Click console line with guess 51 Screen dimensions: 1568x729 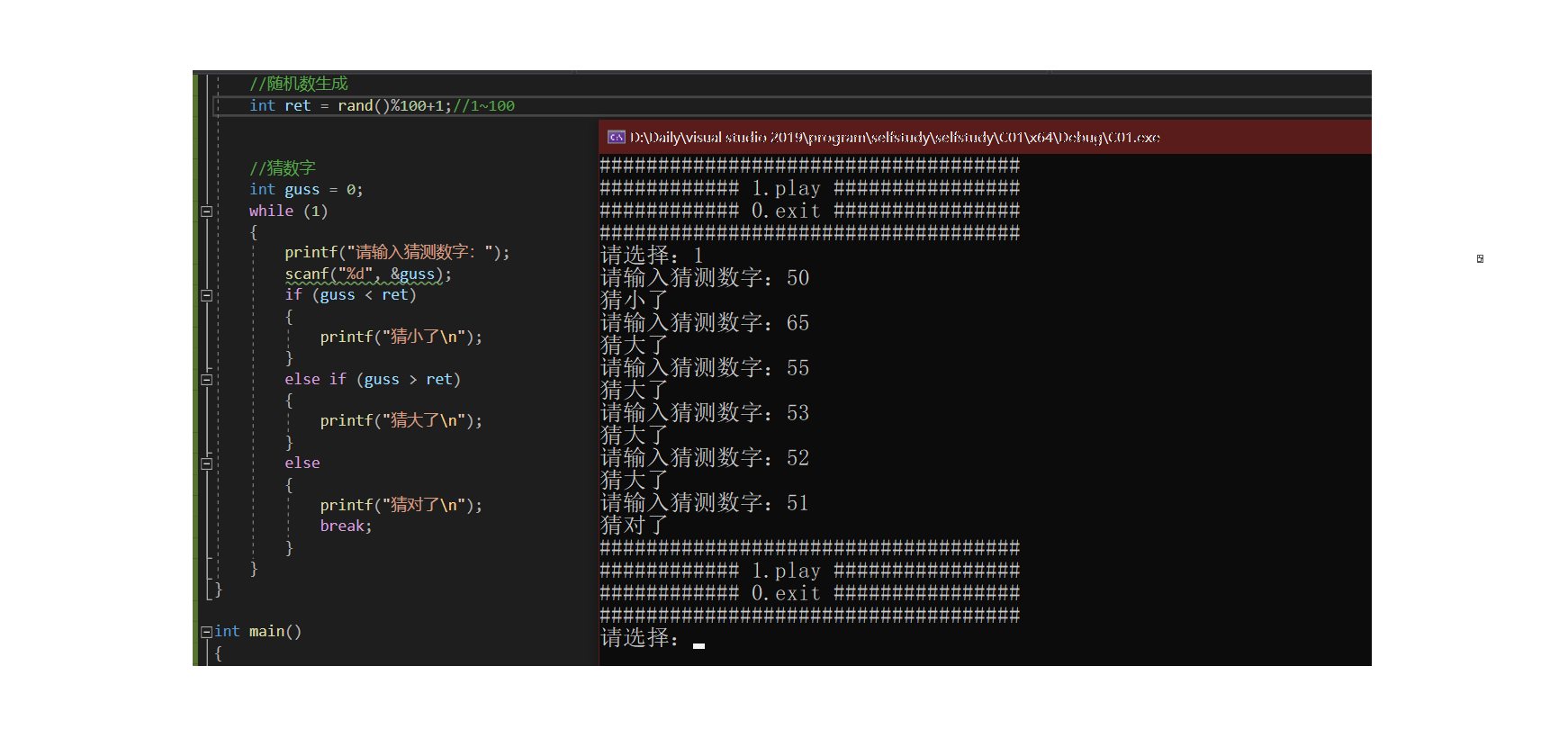tap(705, 503)
